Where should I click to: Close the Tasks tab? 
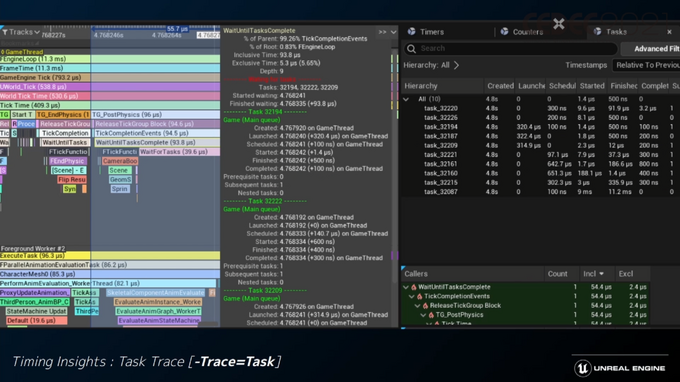[x=670, y=32]
